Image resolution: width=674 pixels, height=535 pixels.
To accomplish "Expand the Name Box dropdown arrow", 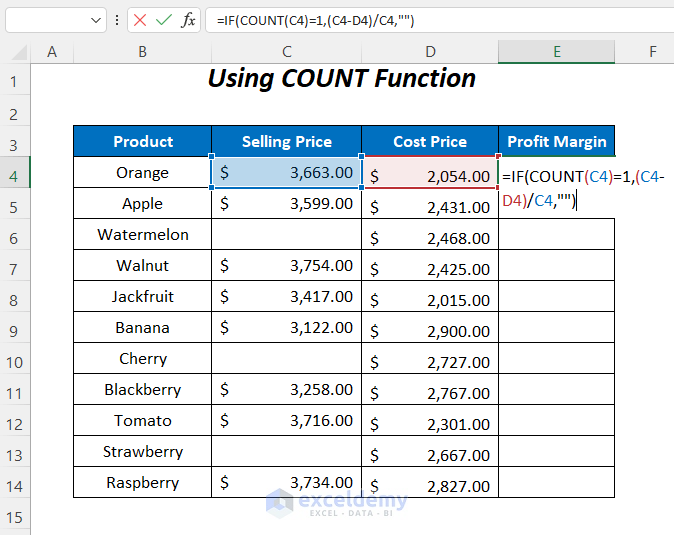I will pos(96,20).
